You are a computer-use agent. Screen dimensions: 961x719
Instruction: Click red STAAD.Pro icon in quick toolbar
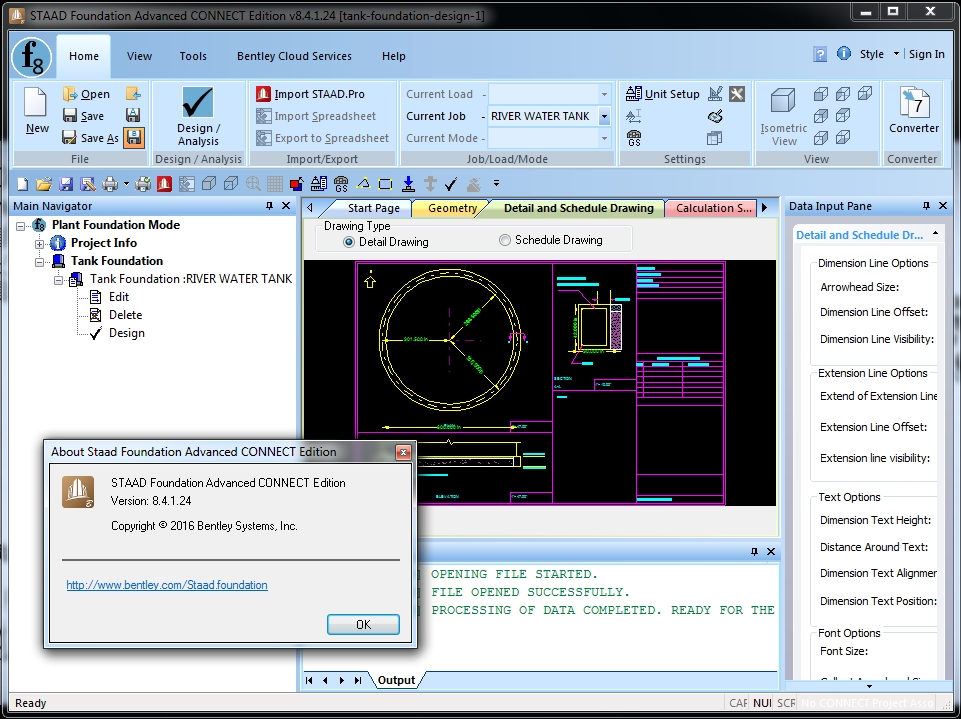(164, 183)
